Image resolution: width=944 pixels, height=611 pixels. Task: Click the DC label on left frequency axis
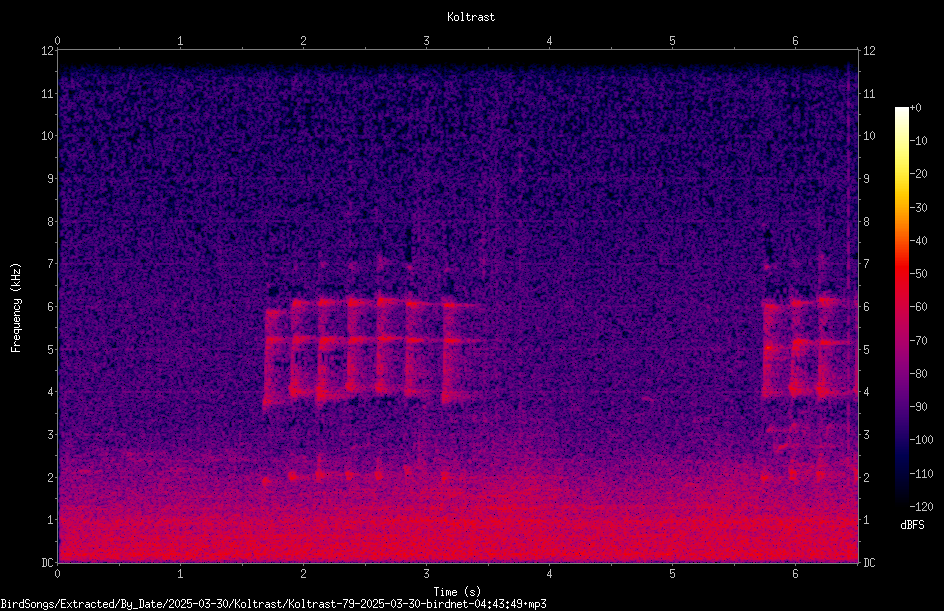(48, 563)
